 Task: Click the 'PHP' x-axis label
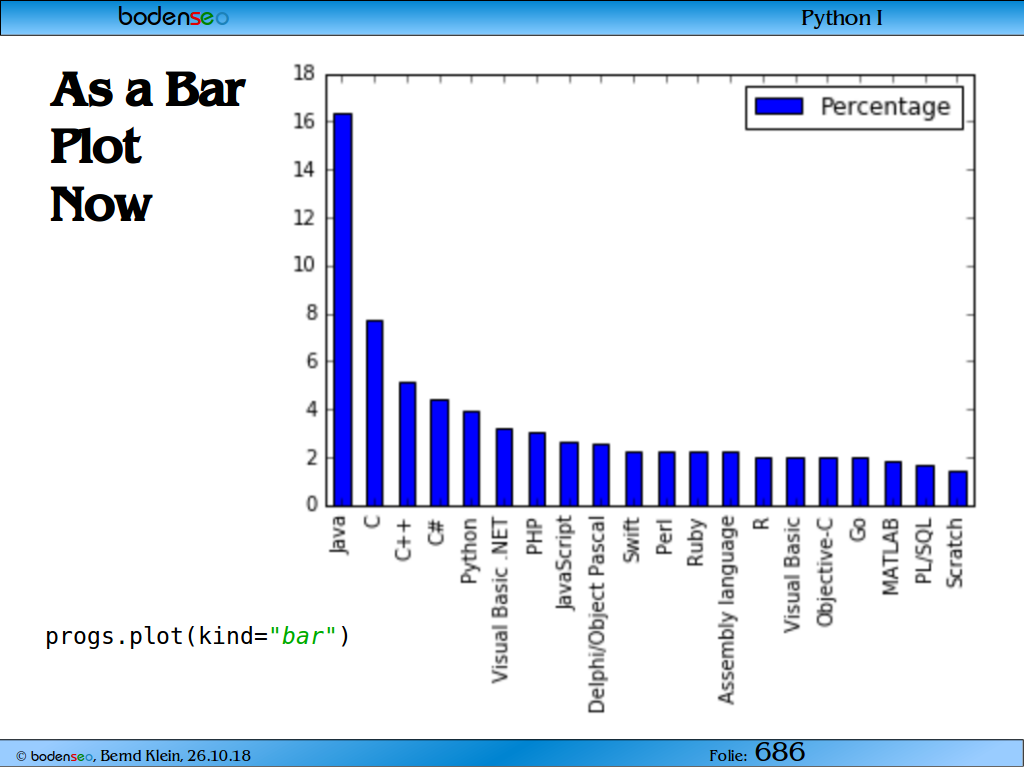tap(534, 536)
